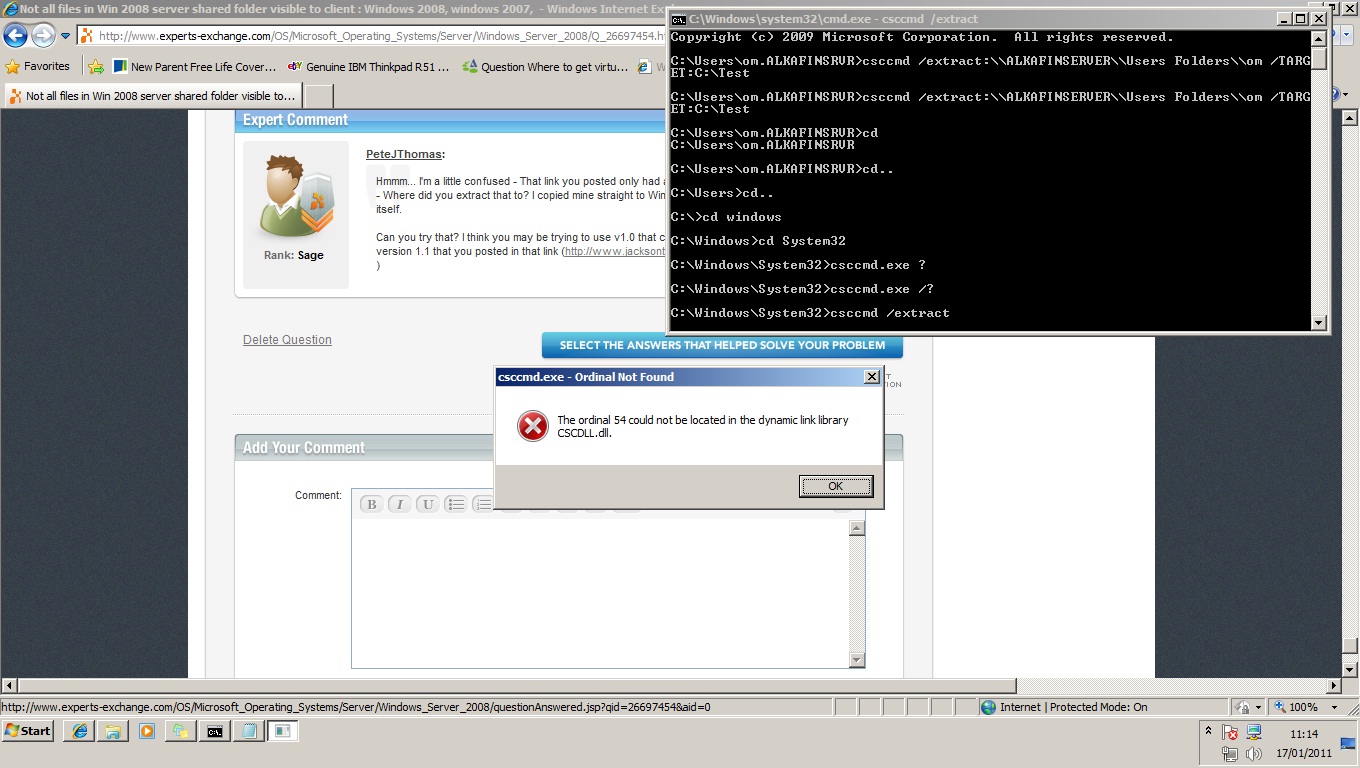The width and height of the screenshot is (1360, 768).
Task: Click the cmd window title bar icon
Action: click(678, 19)
